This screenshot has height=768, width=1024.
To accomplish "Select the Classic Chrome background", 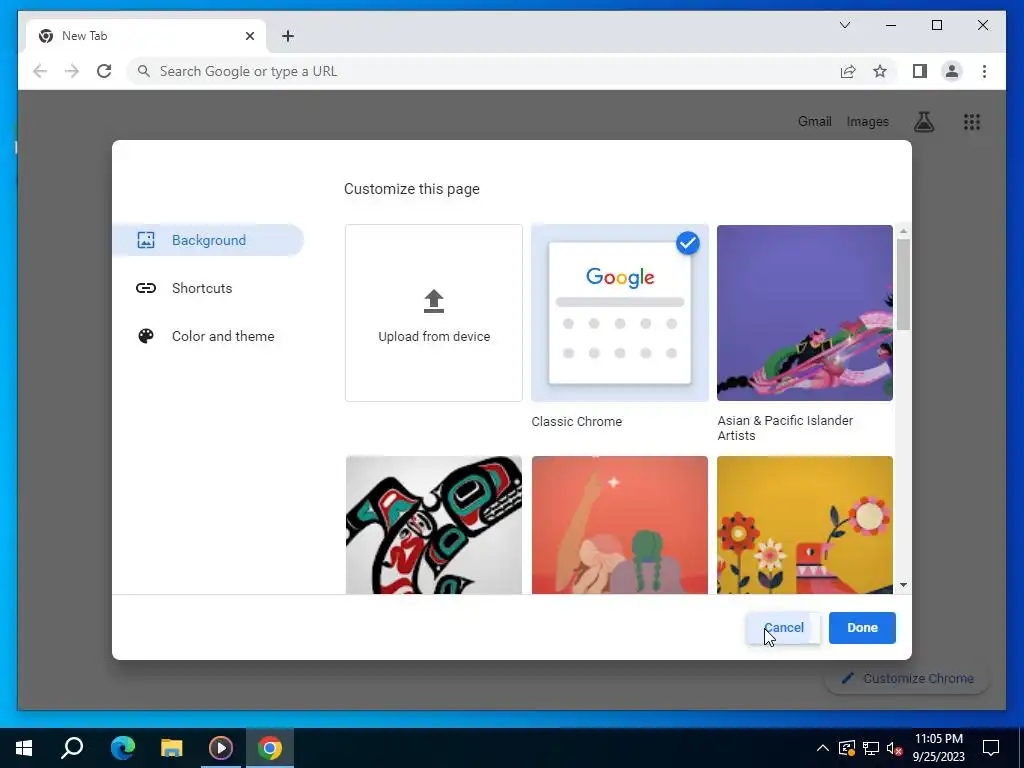I will [620, 313].
